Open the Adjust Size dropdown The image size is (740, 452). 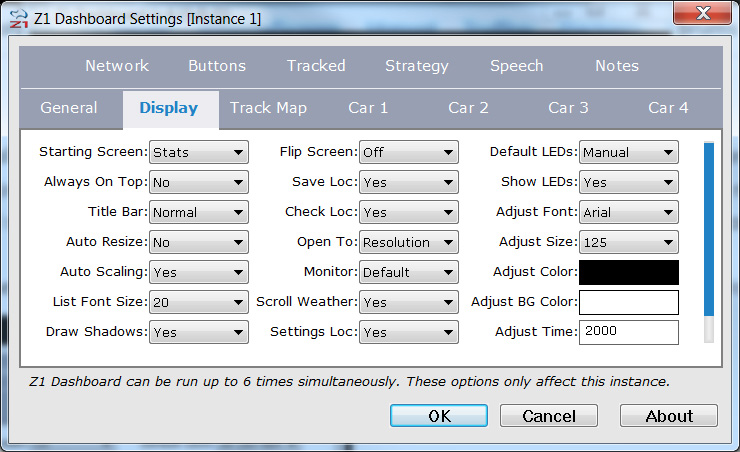tap(629, 242)
